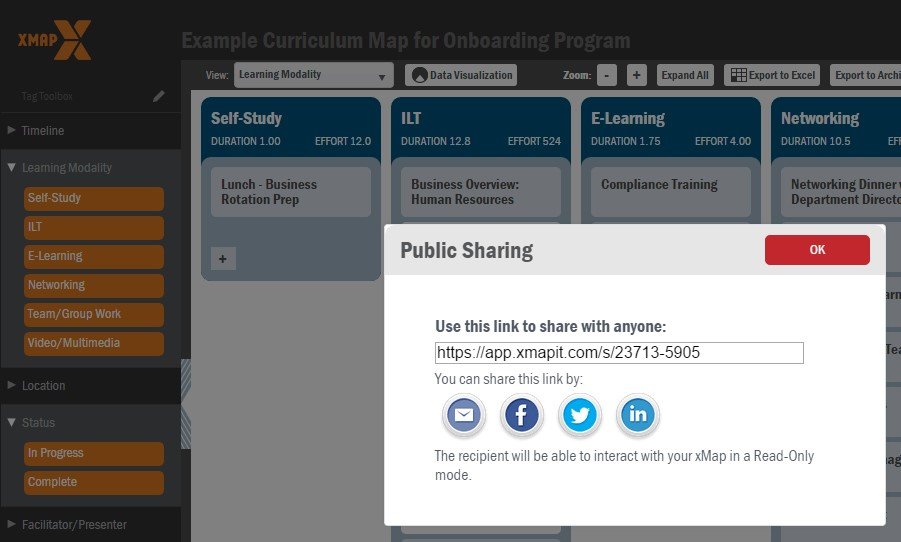
Task: Edit Tag Toolbox with pencil icon
Action: coord(159,96)
